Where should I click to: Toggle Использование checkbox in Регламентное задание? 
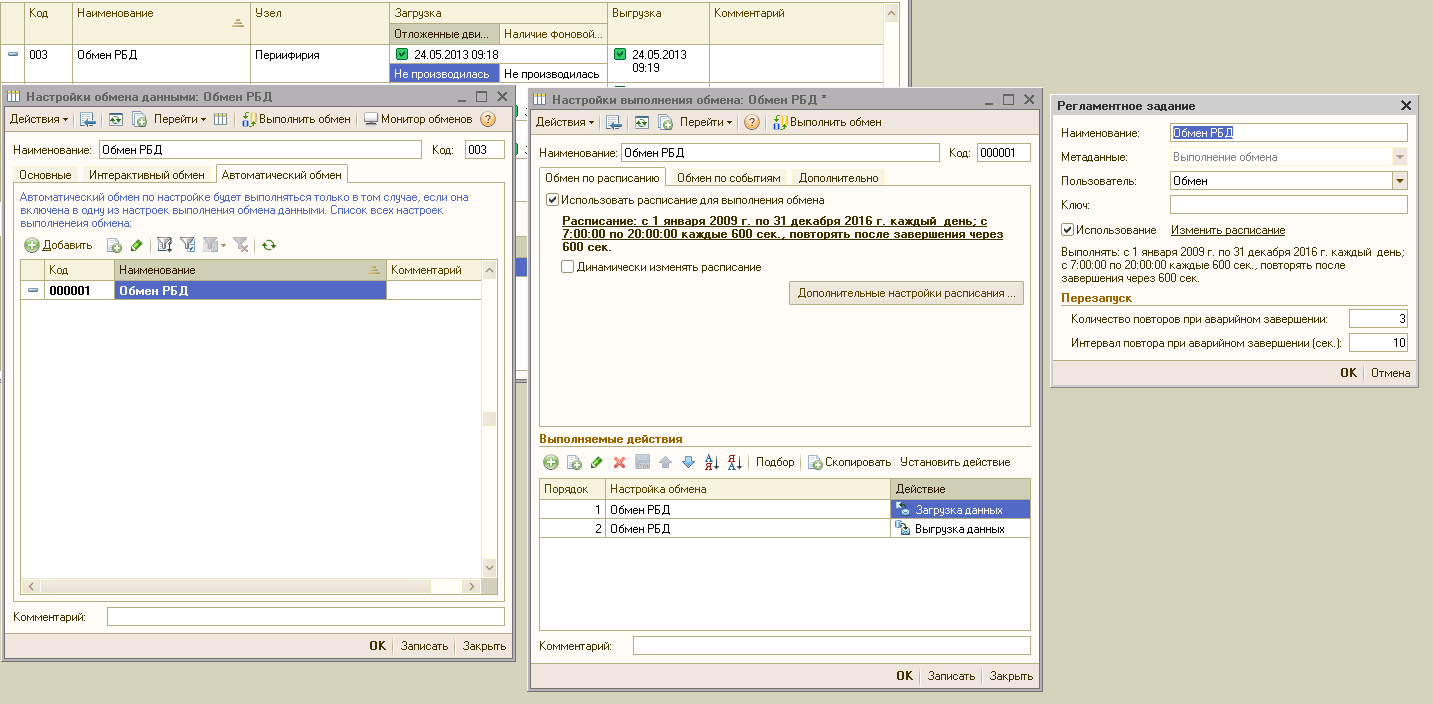(1067, 230)
